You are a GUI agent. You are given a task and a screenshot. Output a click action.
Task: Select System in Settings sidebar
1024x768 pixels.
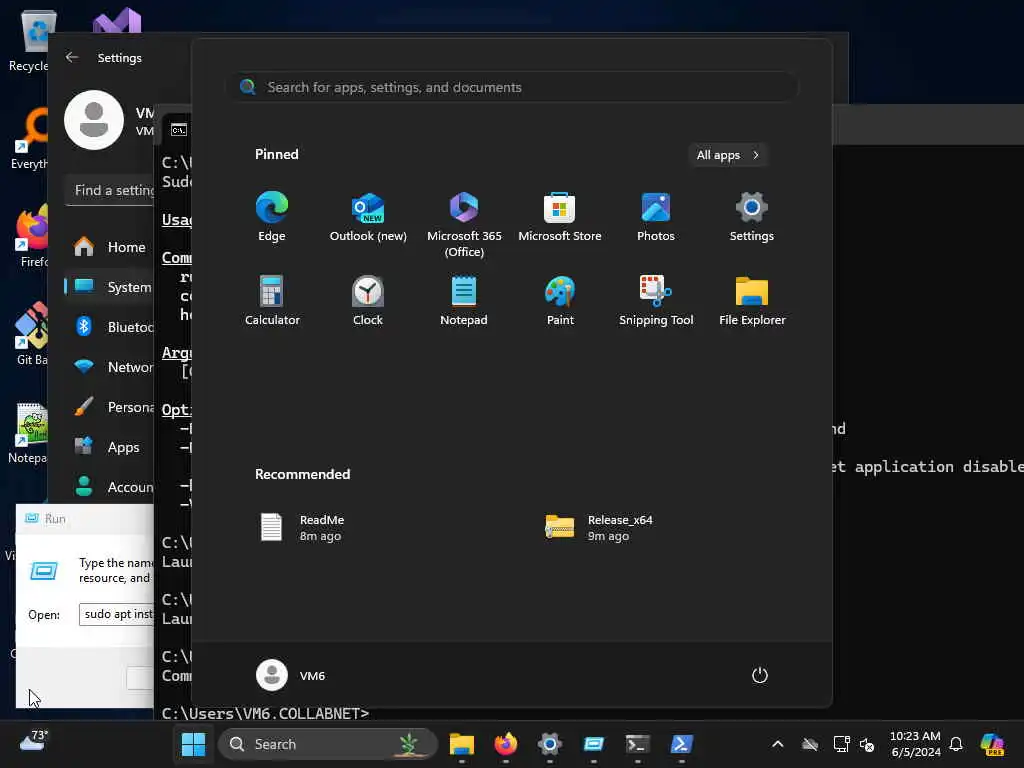coord(110,287)
